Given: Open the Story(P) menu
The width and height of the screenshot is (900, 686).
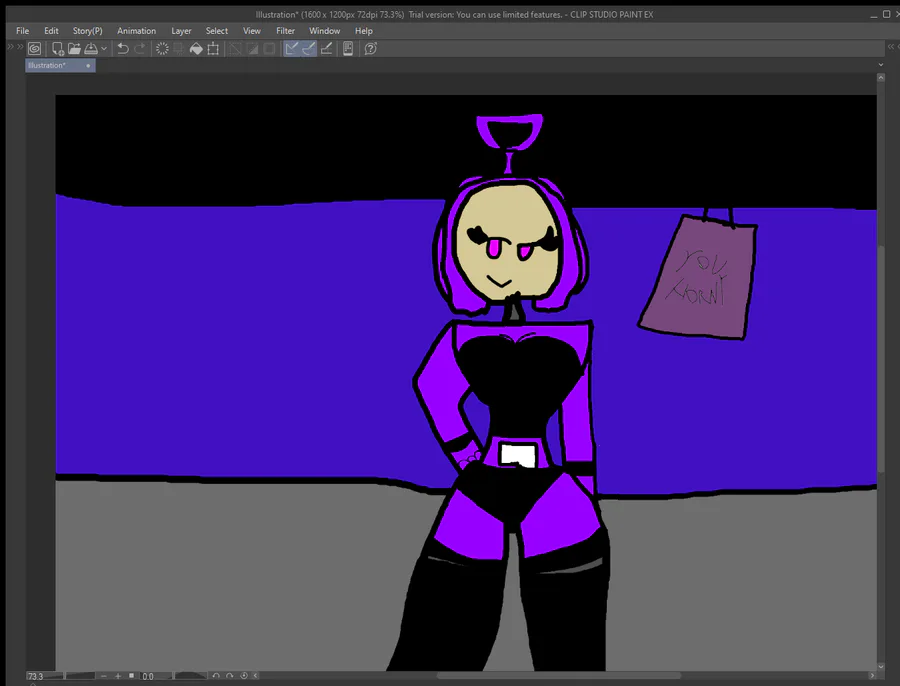Looking at the screenshot, I should [x=87, y=31].
